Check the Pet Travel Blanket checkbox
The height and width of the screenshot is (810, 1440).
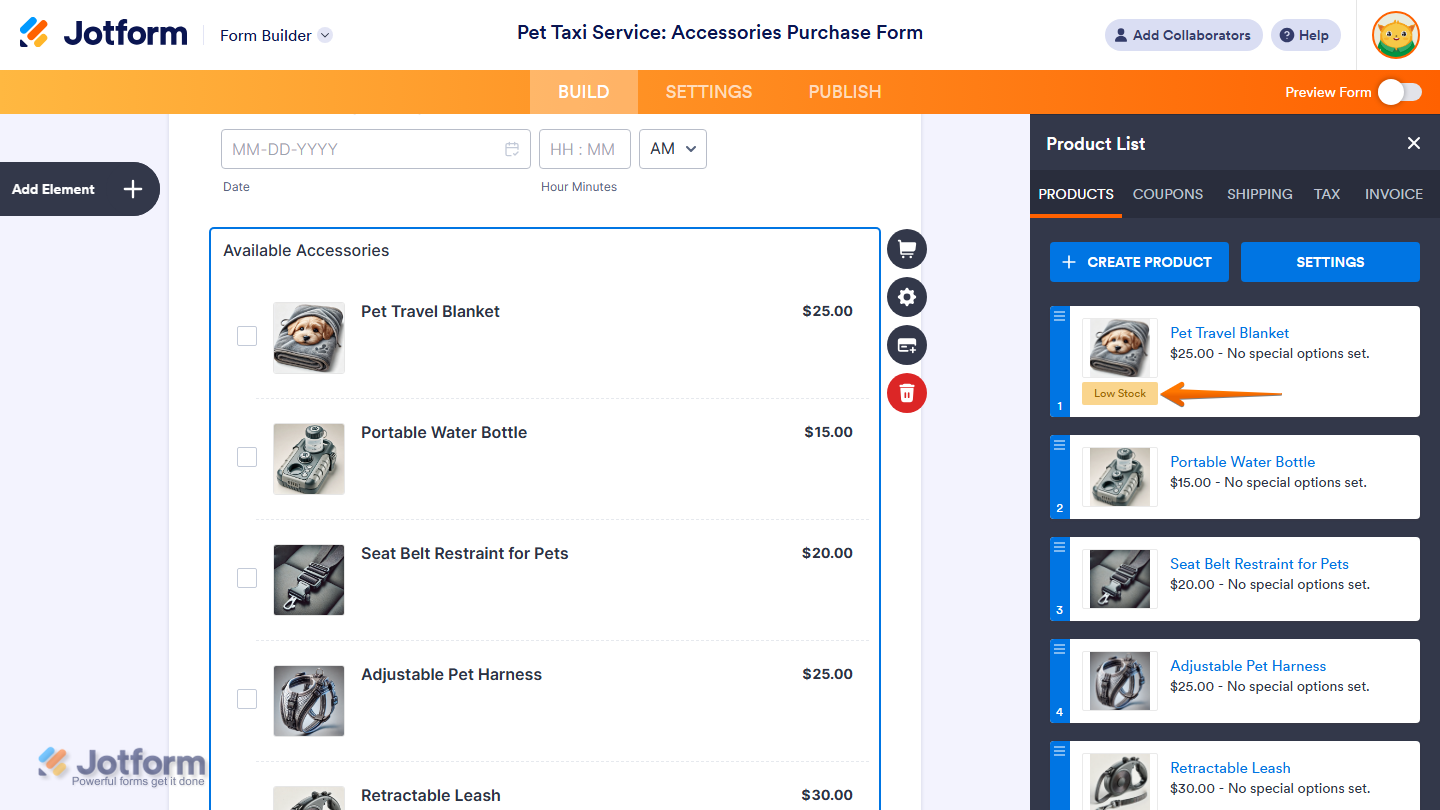247,336
